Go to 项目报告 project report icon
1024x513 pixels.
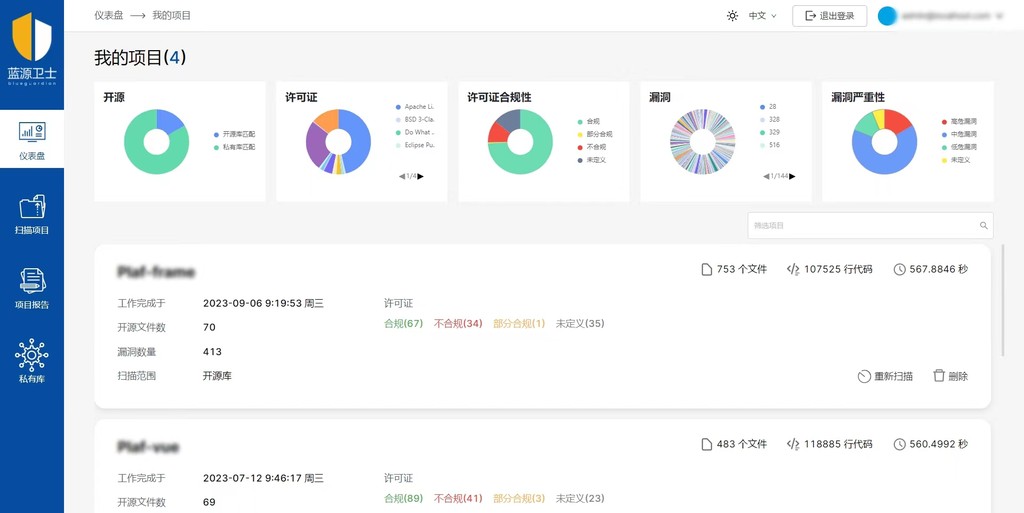tap(32, 281)
